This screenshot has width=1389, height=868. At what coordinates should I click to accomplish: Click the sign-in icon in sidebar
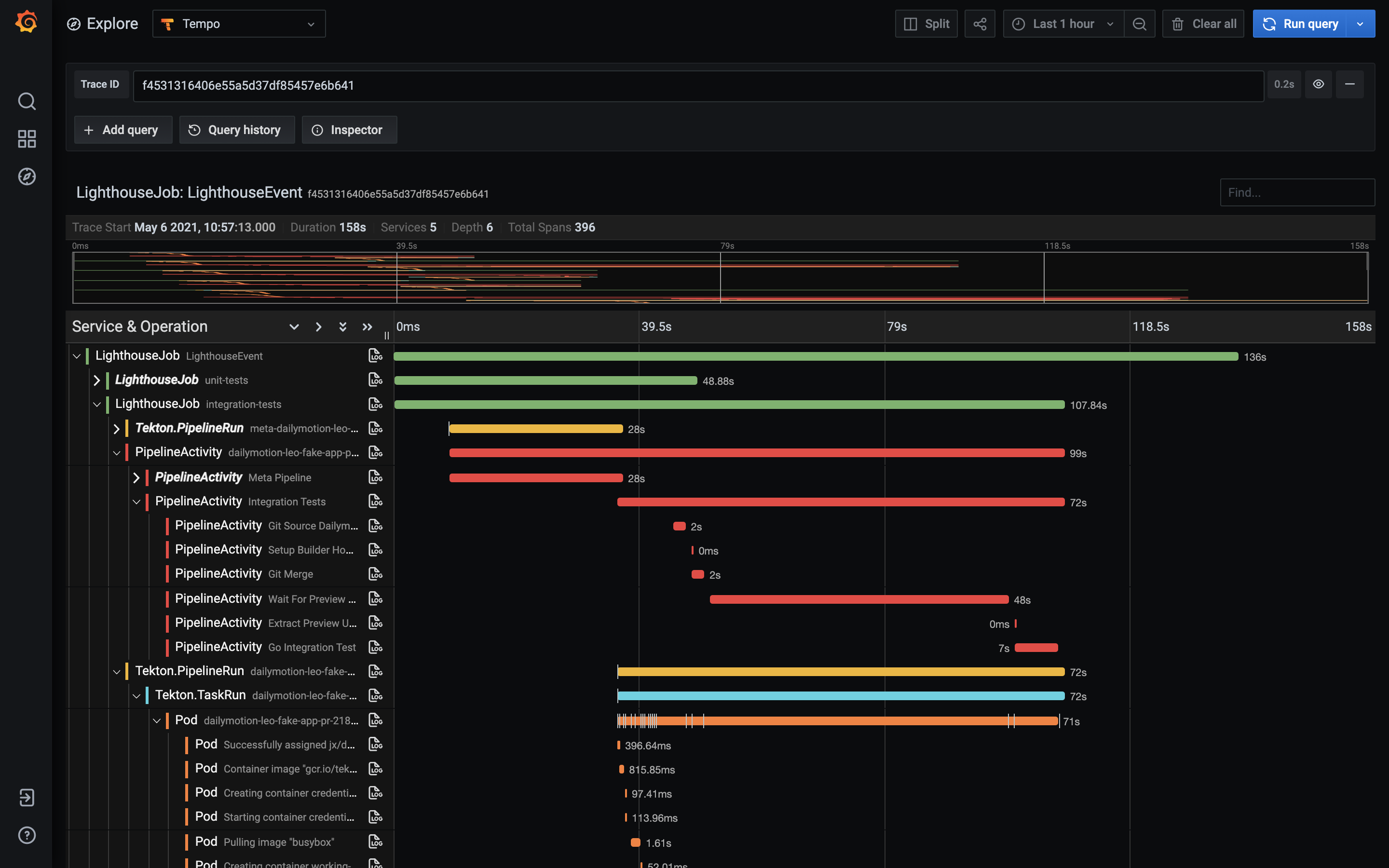pyautogui.click(x=27, y=798)
